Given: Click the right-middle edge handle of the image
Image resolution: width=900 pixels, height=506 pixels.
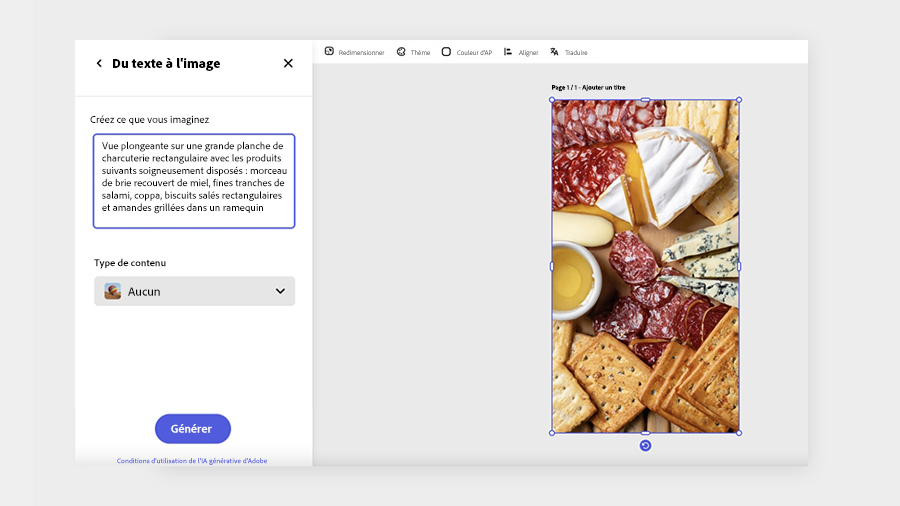Looking at the screenshot, I should 739,266.
